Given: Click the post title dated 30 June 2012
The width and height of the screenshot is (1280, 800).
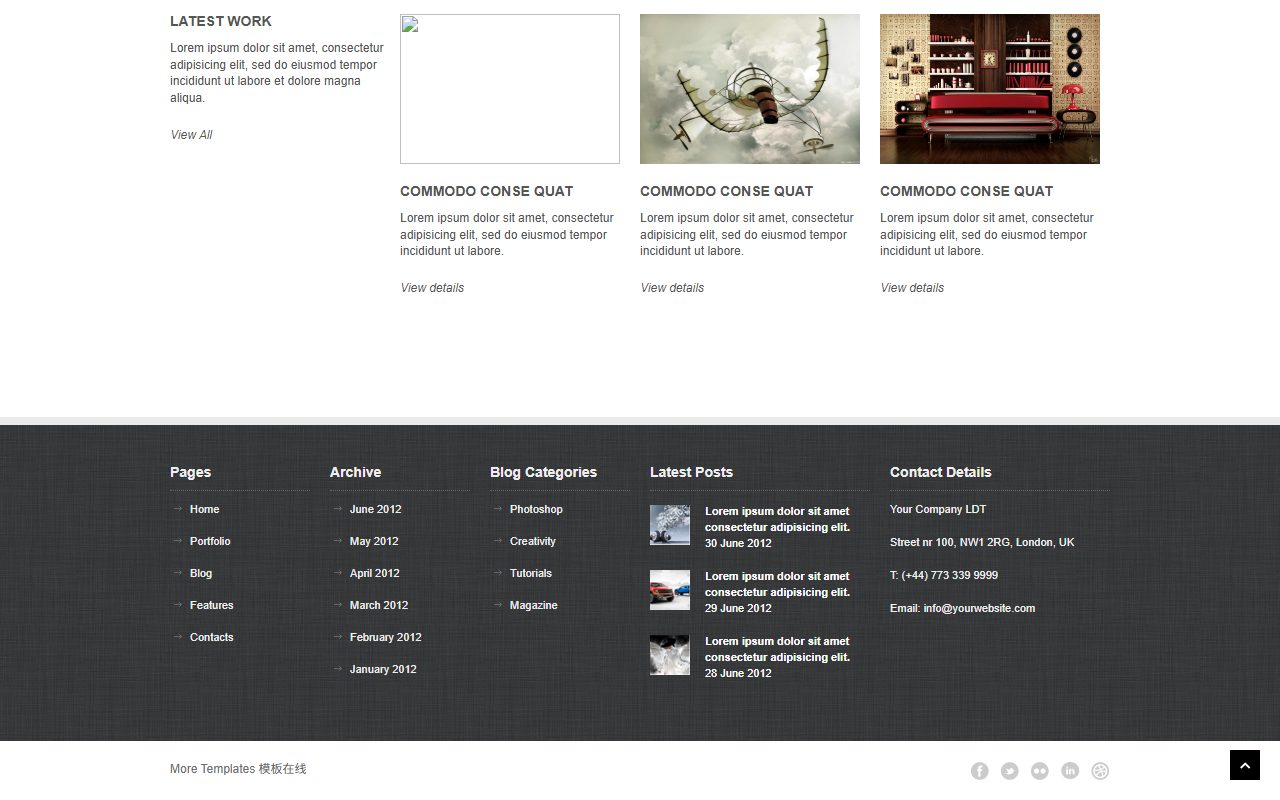Looking at the screenshot, I should coord(777,519).
